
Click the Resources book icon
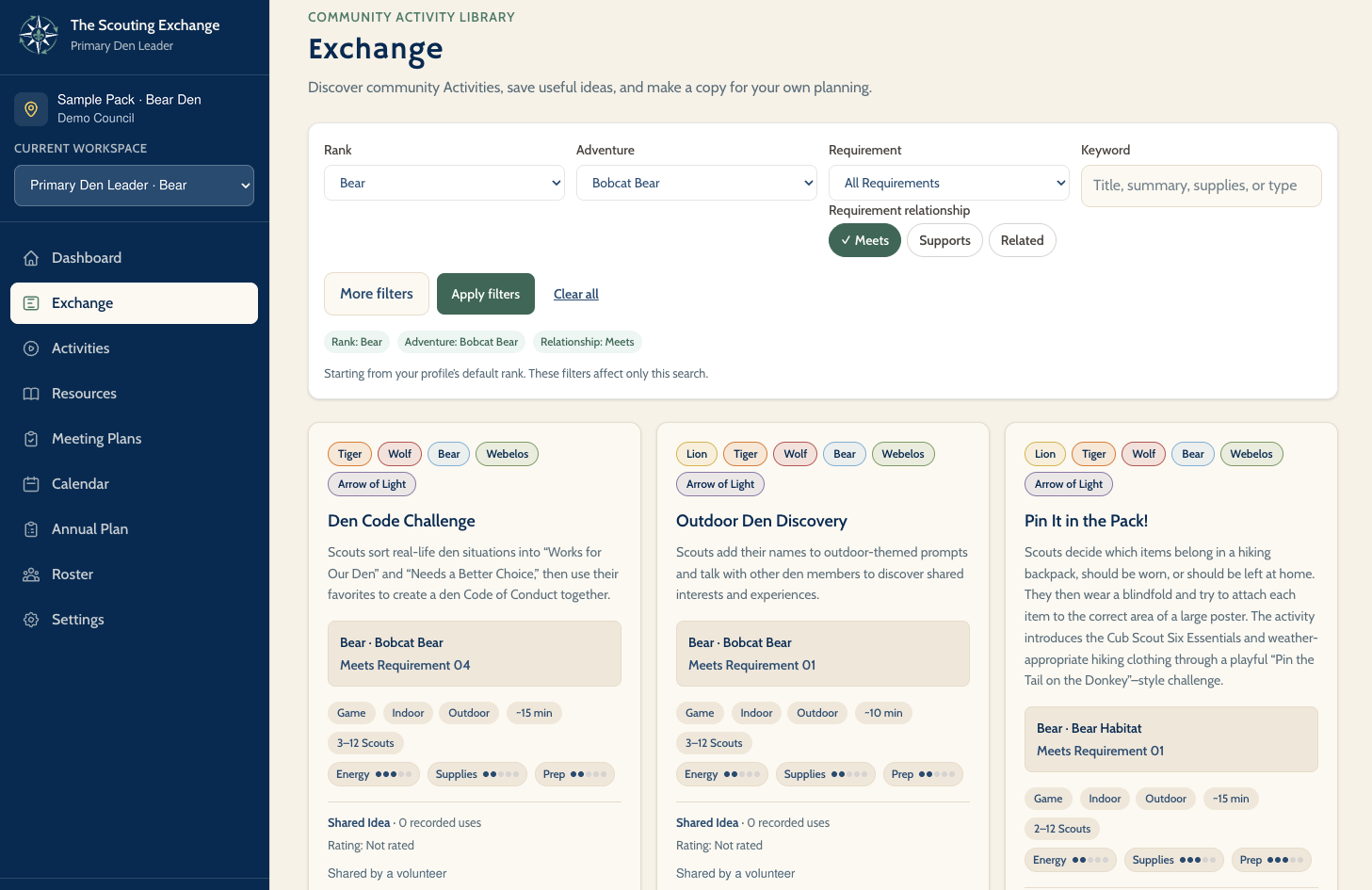[x=31, y=394]
